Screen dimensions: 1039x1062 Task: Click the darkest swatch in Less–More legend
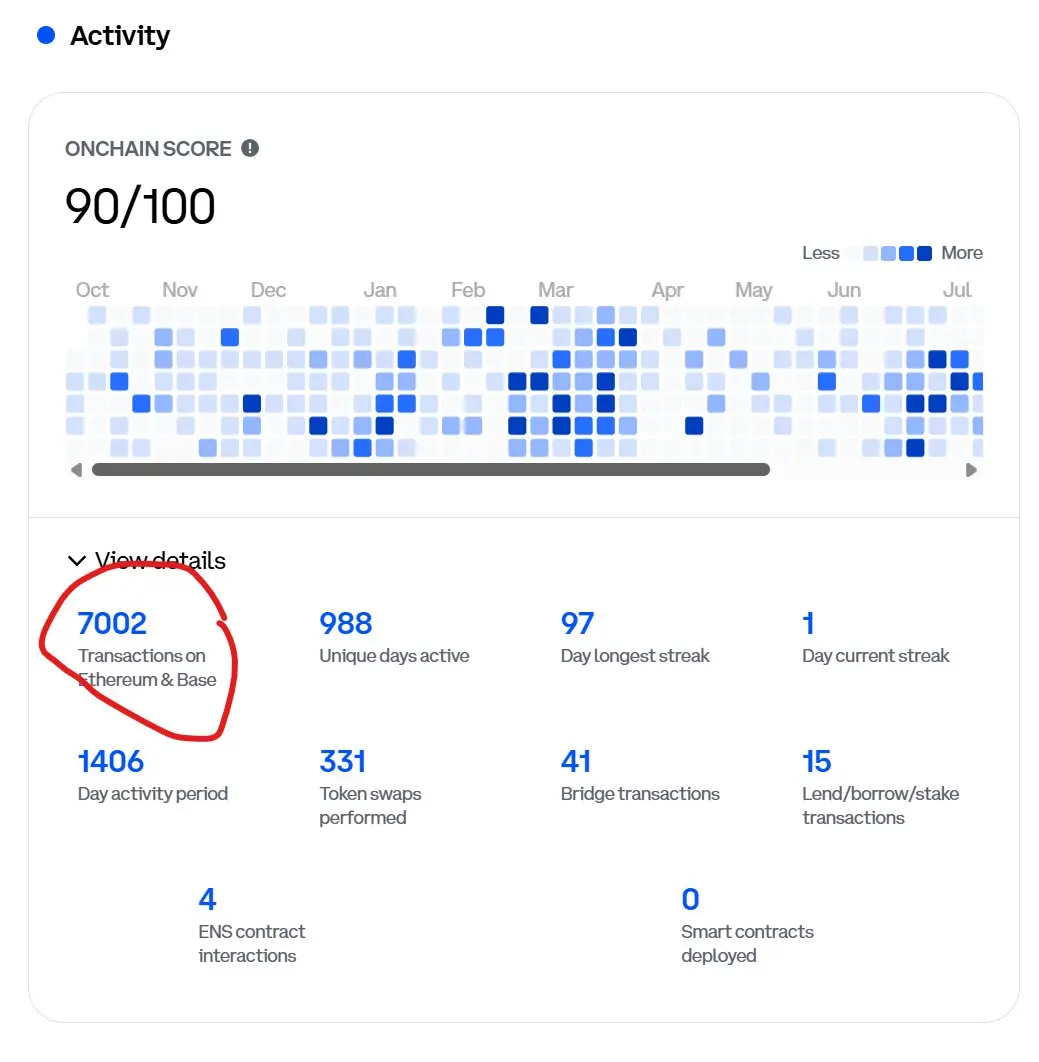pos(924,253)
